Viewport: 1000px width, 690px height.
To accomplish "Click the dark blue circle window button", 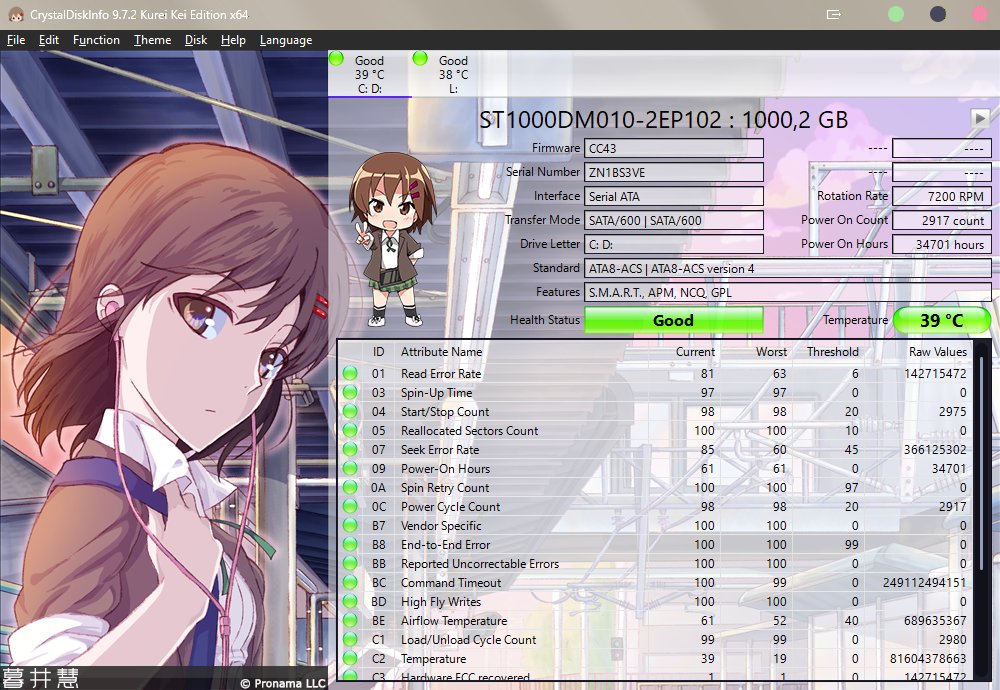I will pos(938,14).
